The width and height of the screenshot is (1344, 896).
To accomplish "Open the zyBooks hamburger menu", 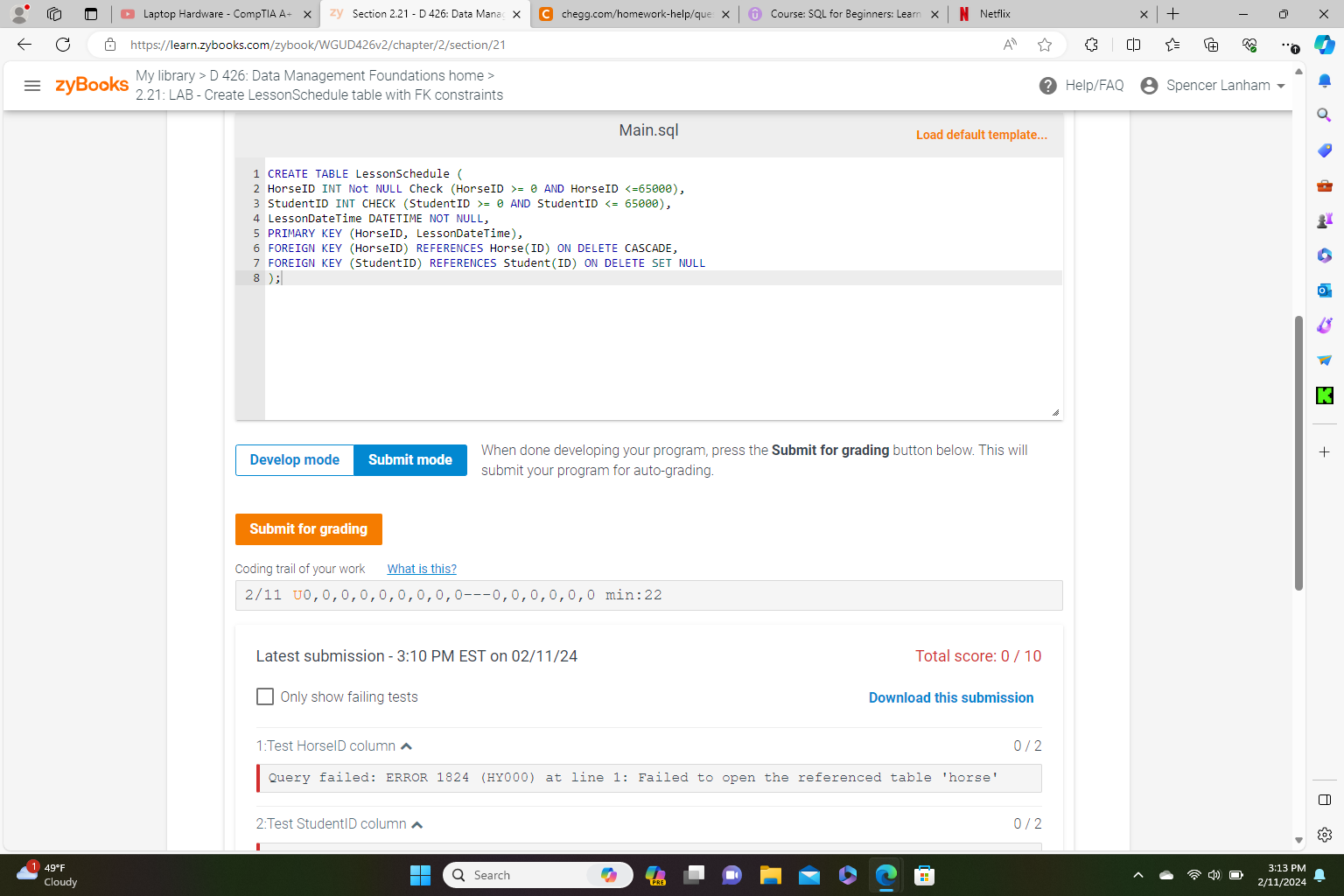I will coord(32,85).
